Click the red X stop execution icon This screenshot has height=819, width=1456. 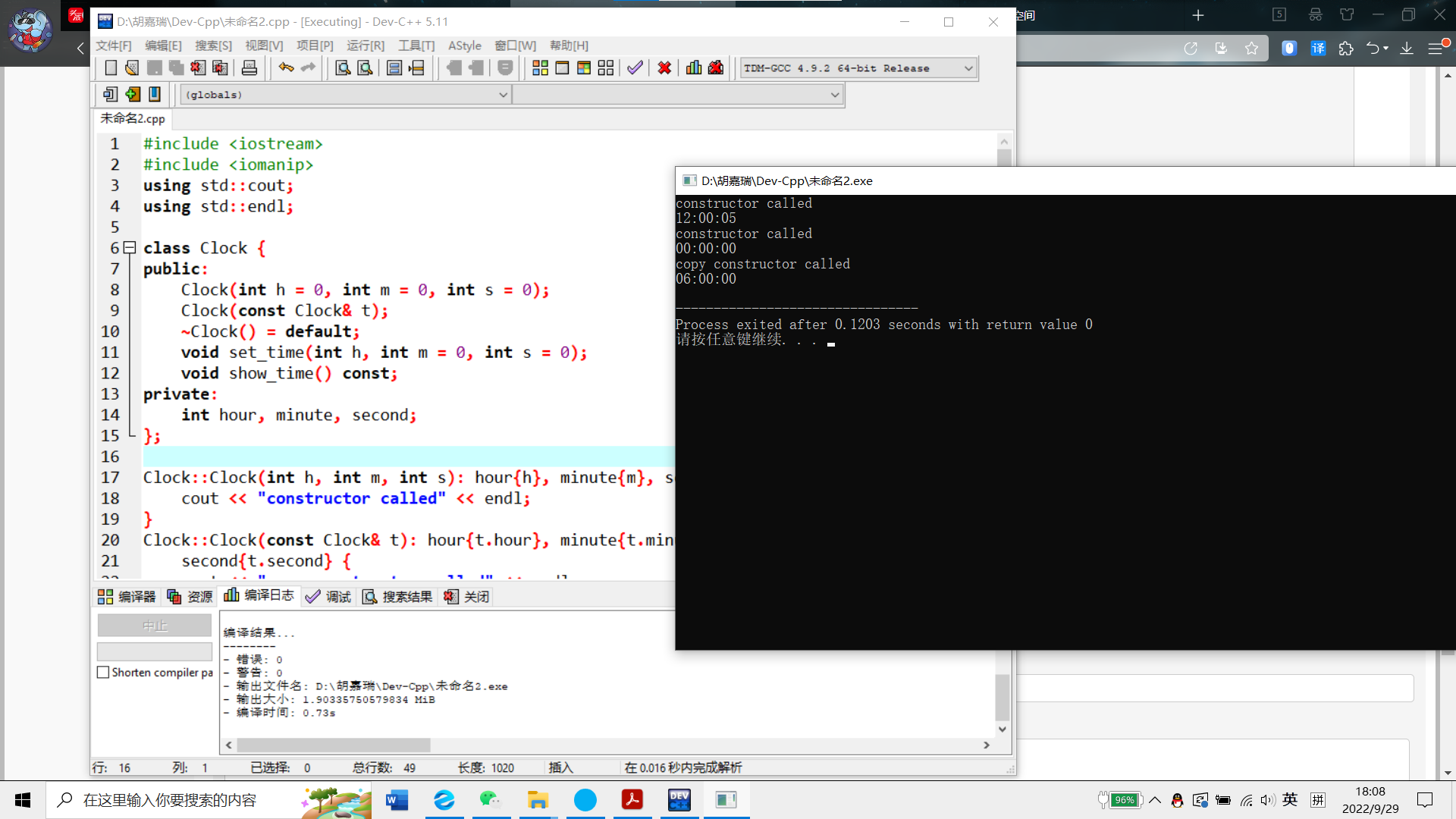tap(664, 68)
